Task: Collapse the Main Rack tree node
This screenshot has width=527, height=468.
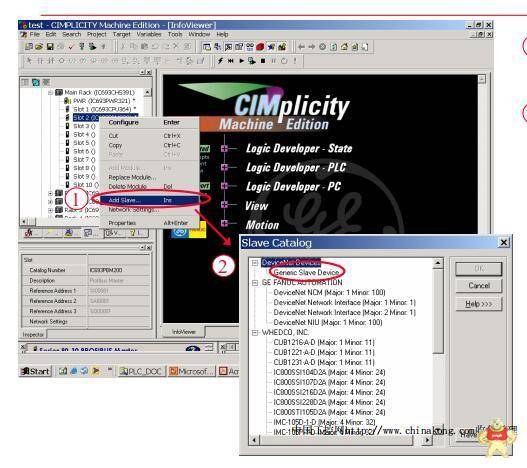Action: [50, 92]
